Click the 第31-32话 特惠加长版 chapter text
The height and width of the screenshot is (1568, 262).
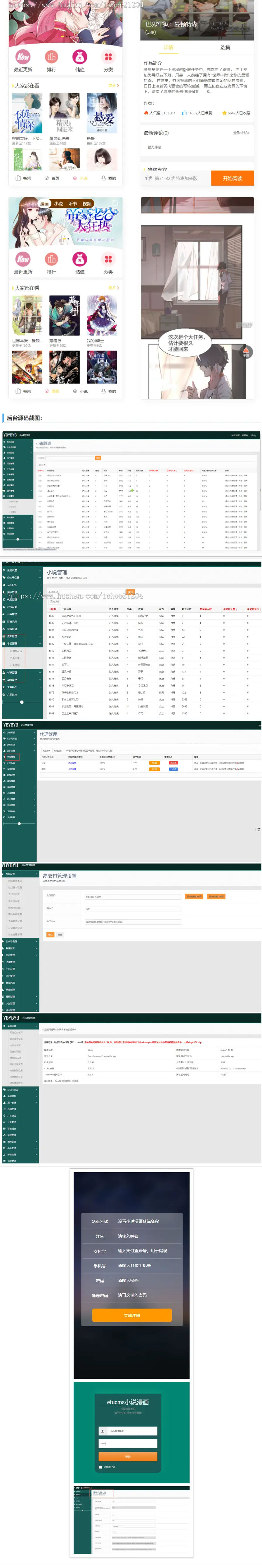pyautogui.click(x=176, y=178)
